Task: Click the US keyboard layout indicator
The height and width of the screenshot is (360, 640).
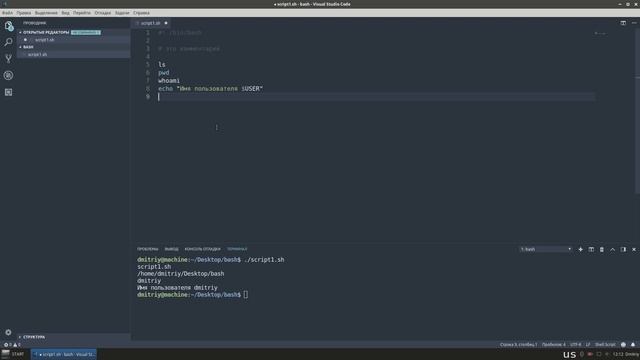Action: 569,354
